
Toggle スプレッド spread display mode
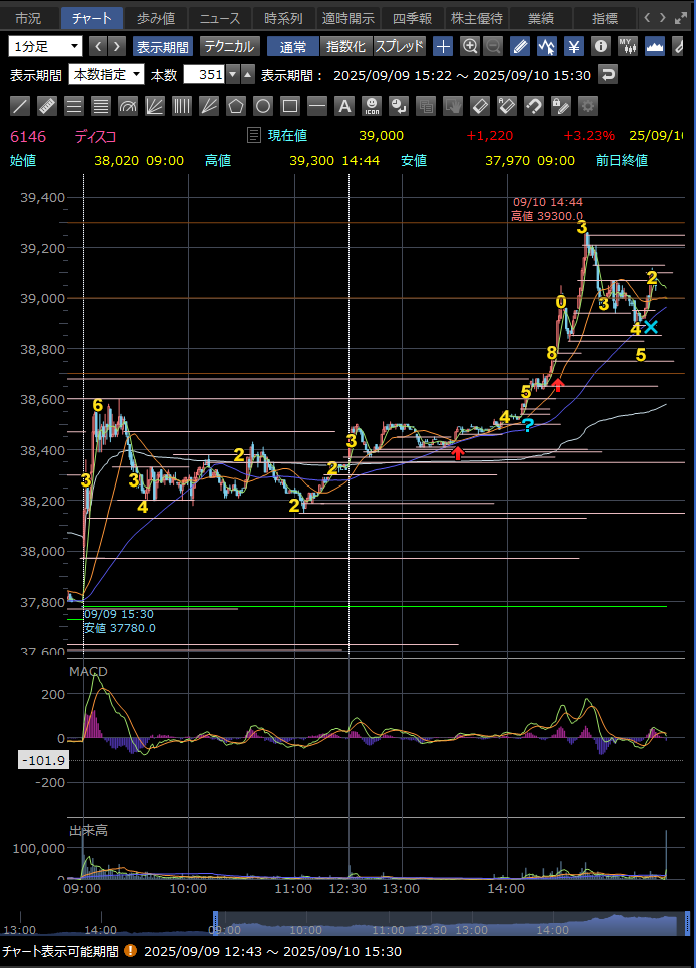[400, 46]
